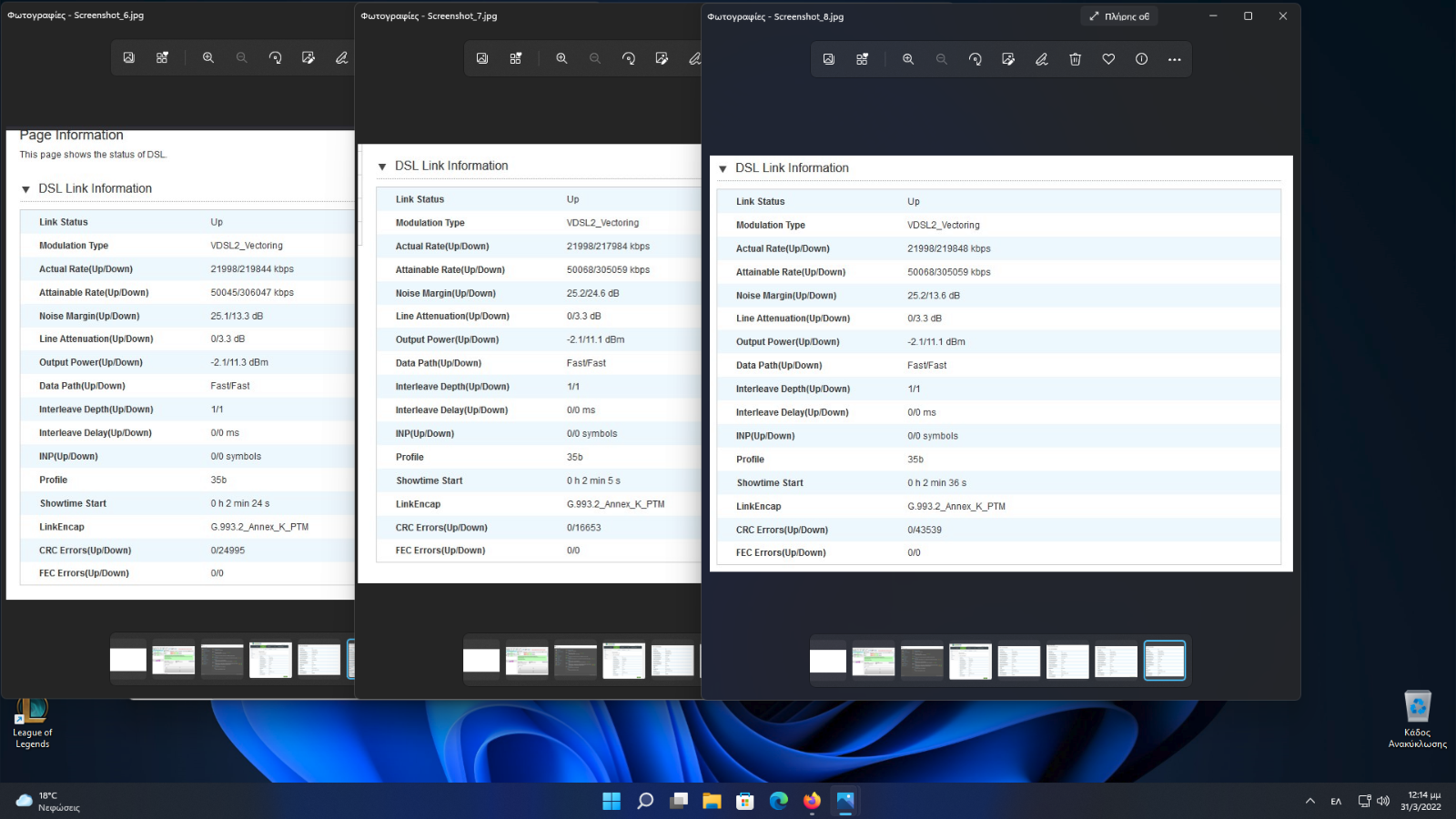Click add-to collection icon in Screenshot_8 window
This screenshot has width=1456, height=819.
pyautogui.click(x=862, y=59)
